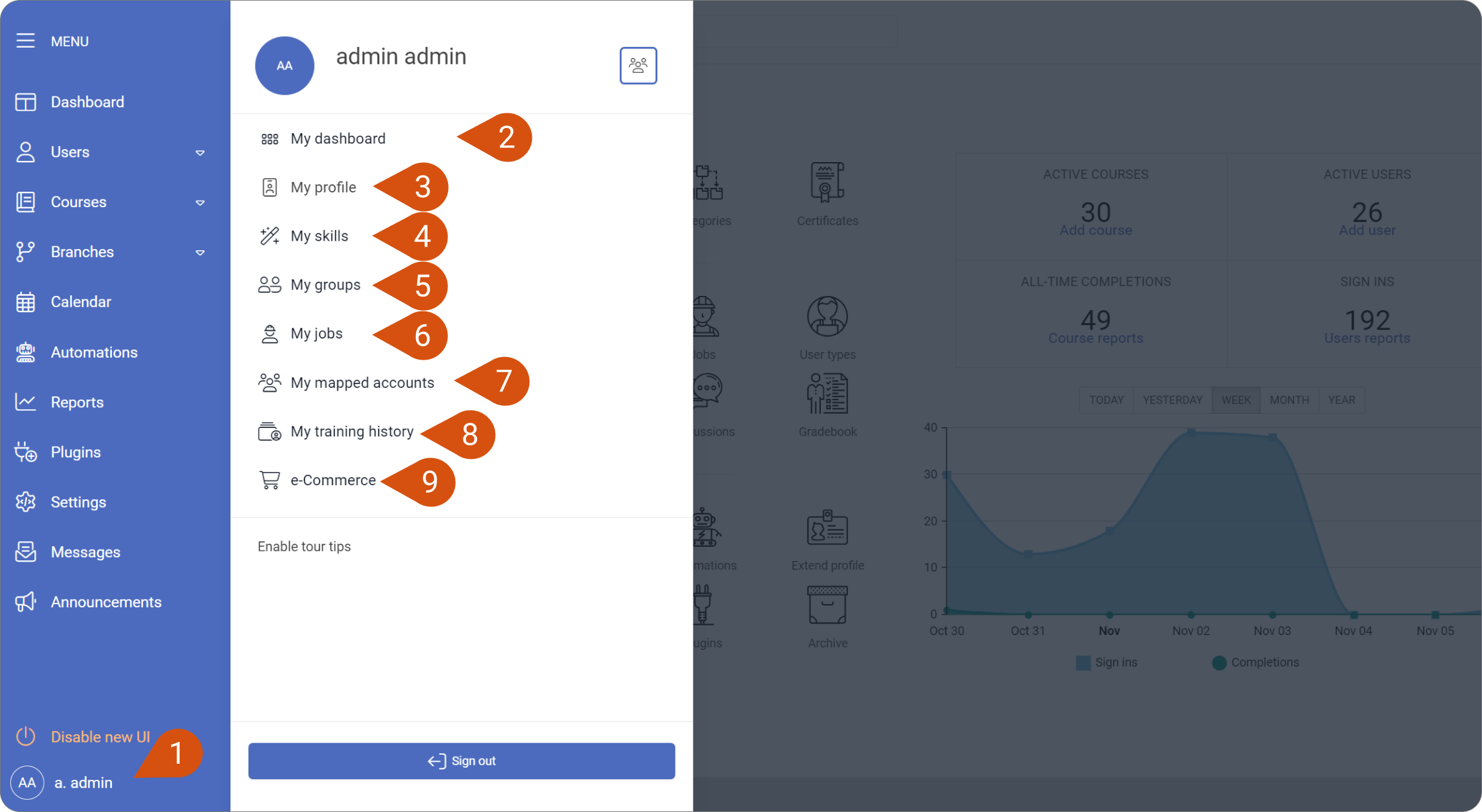The image size is (1482, 812).
Task: Click the Enable tour tips link
Action: [304, 546]
